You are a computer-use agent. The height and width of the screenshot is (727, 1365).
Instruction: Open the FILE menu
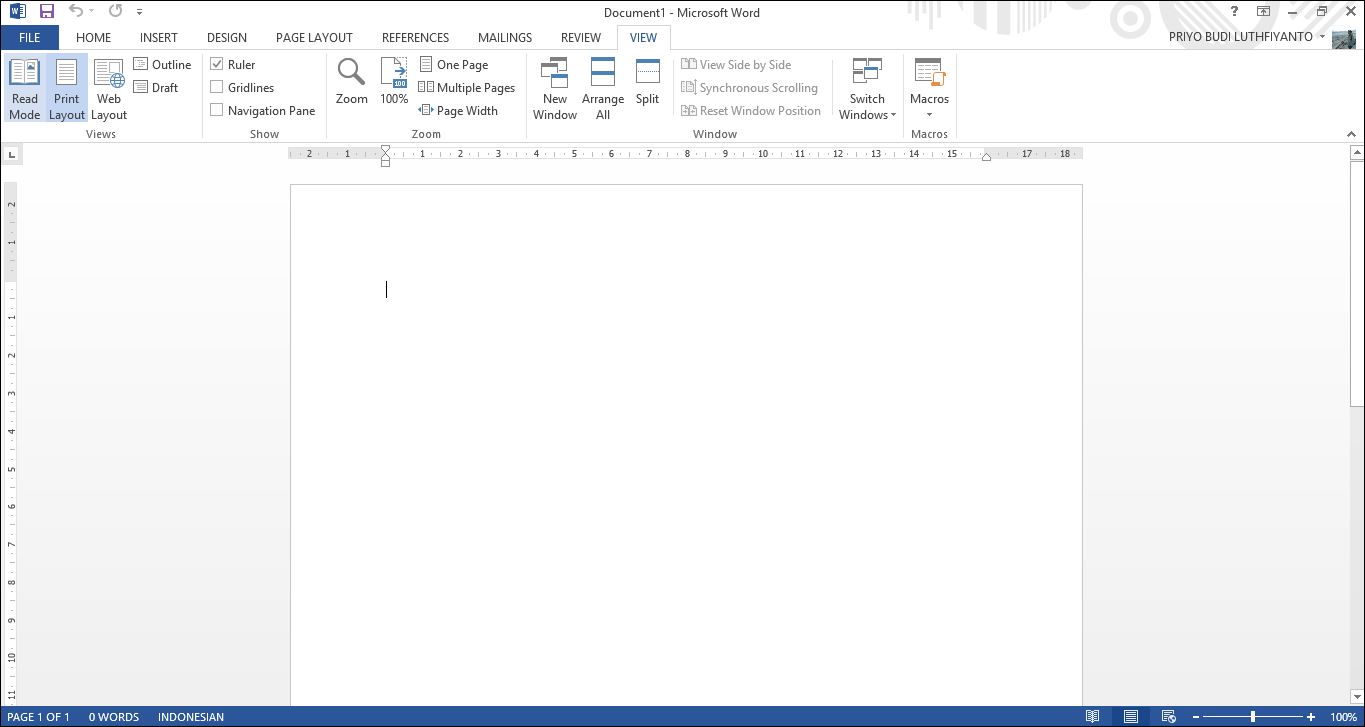29,37
